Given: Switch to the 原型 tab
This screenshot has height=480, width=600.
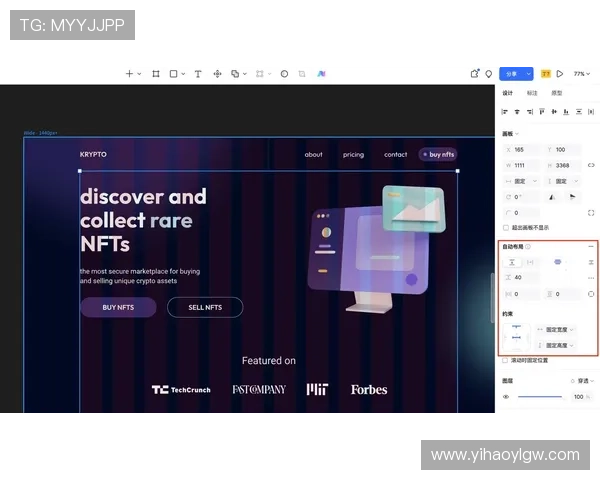Looking at the screenshot, I should 557,93.
